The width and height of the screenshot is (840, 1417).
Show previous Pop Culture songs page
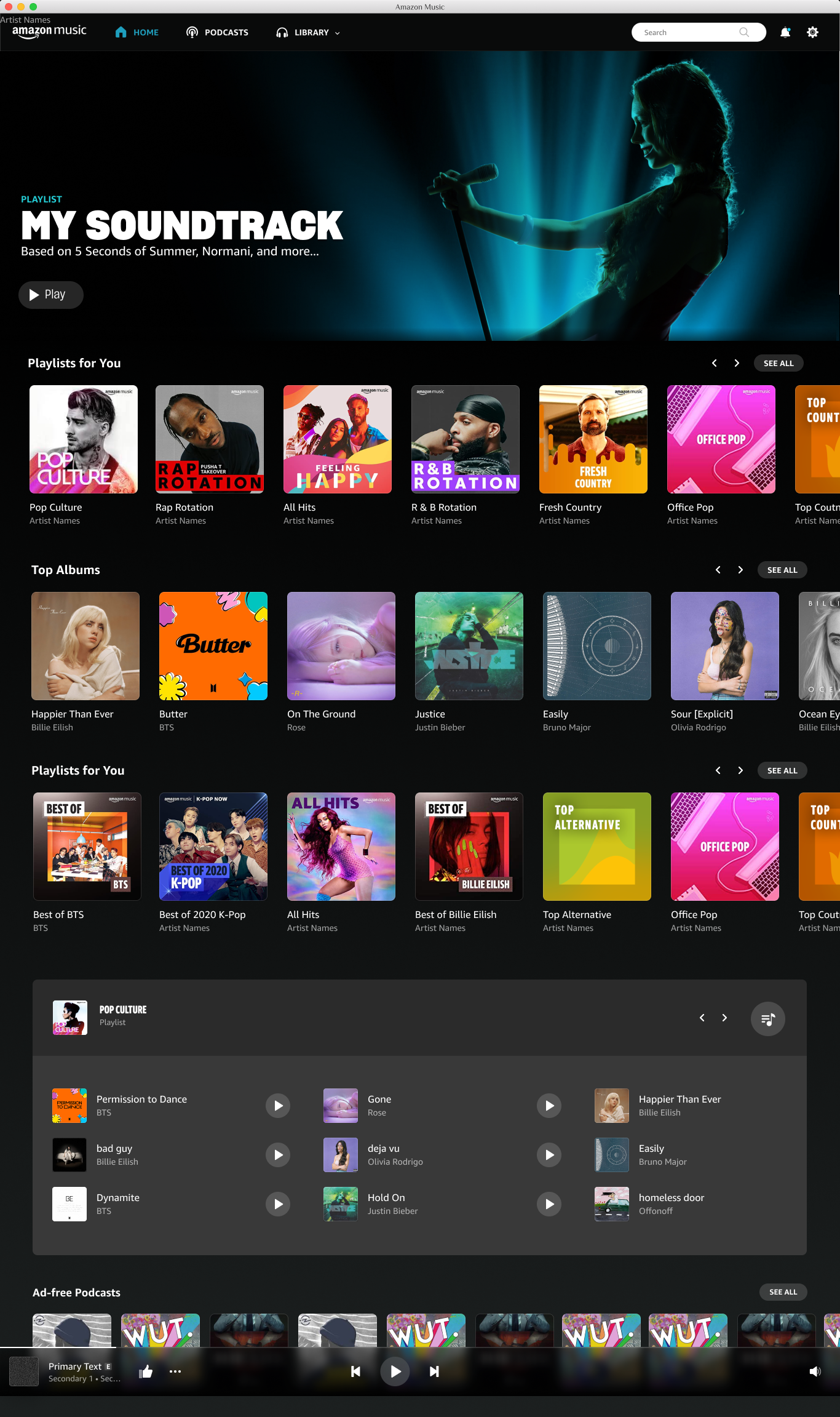702,1018
